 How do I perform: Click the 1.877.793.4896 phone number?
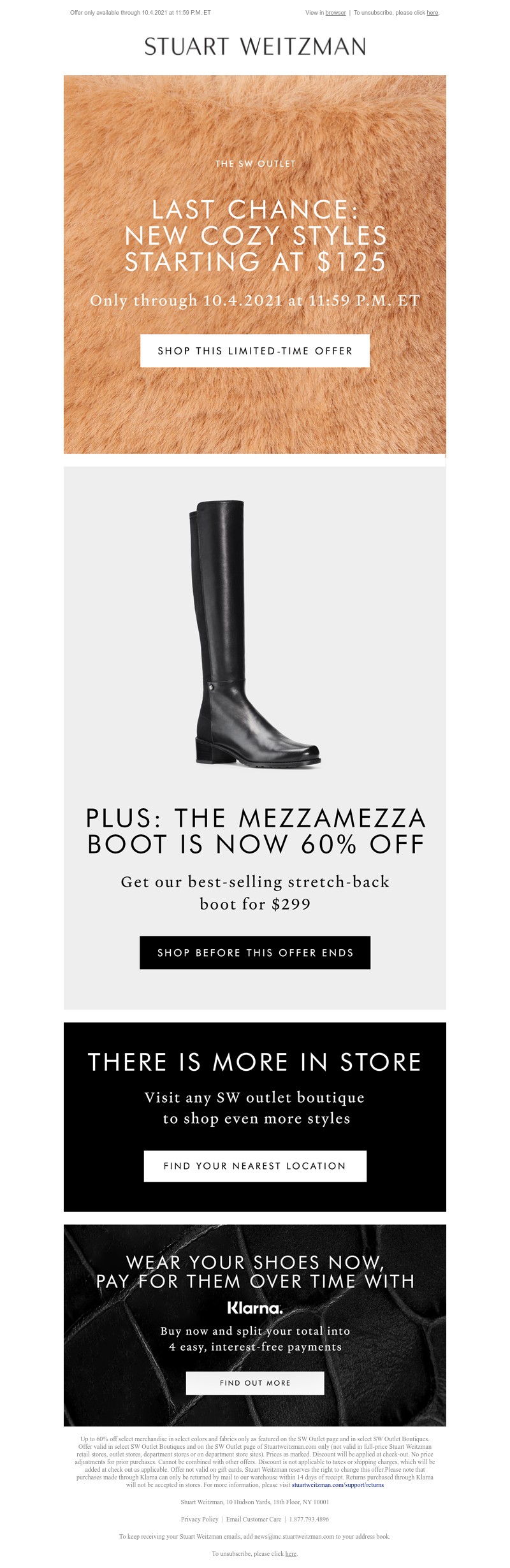pos(309,1519)
